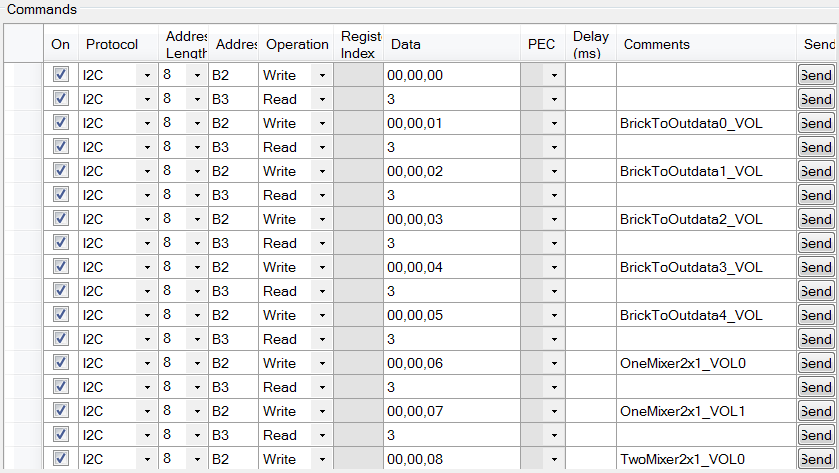Toggle the On checkbox for BrickToOutdata0_VOL row
This screenshot has height=473, width=839.
pyautogui.click(x=60, y=123)
